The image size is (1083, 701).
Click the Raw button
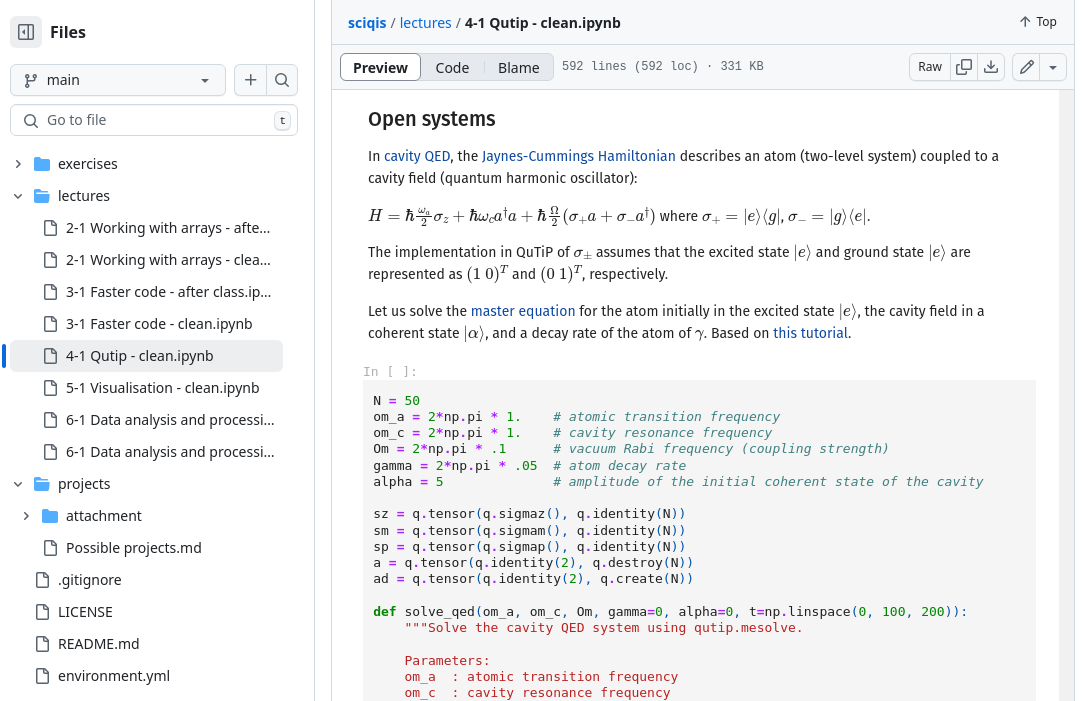point(930,66)
